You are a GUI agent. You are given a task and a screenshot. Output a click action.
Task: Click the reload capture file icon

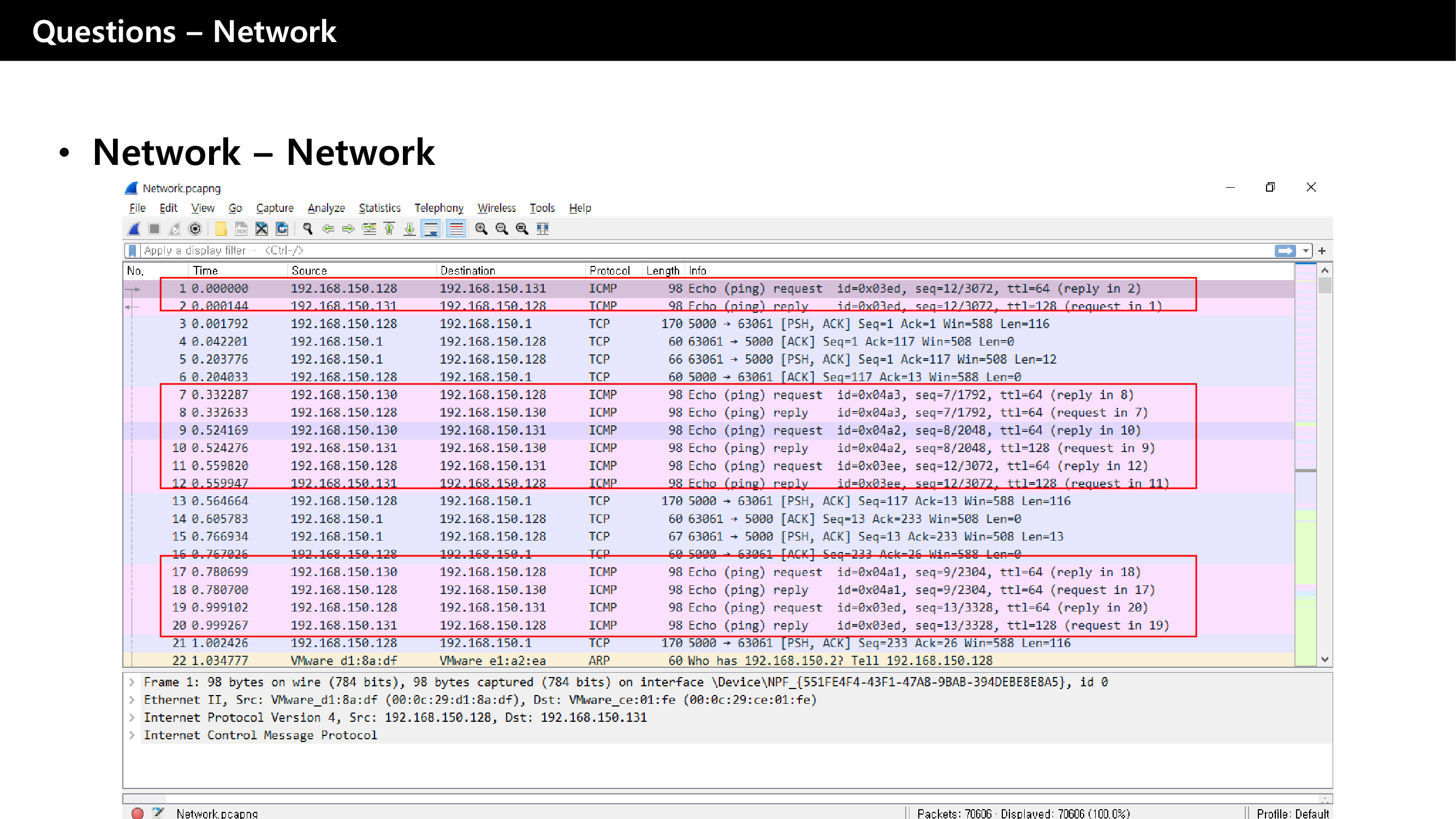(x=282, y=229)
